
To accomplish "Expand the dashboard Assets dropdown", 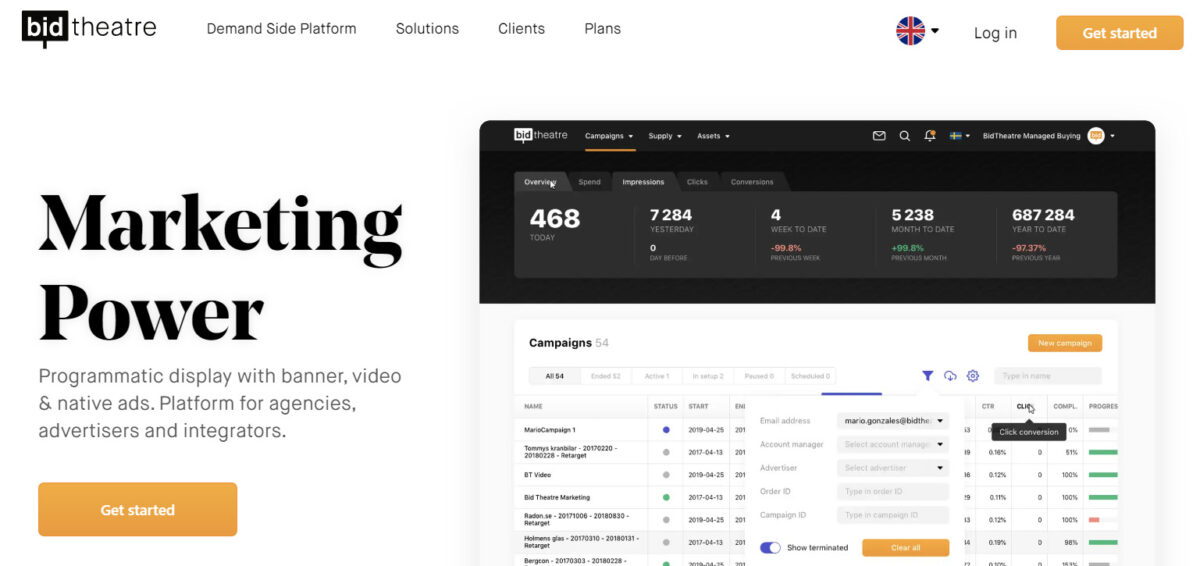I will 713,136.
